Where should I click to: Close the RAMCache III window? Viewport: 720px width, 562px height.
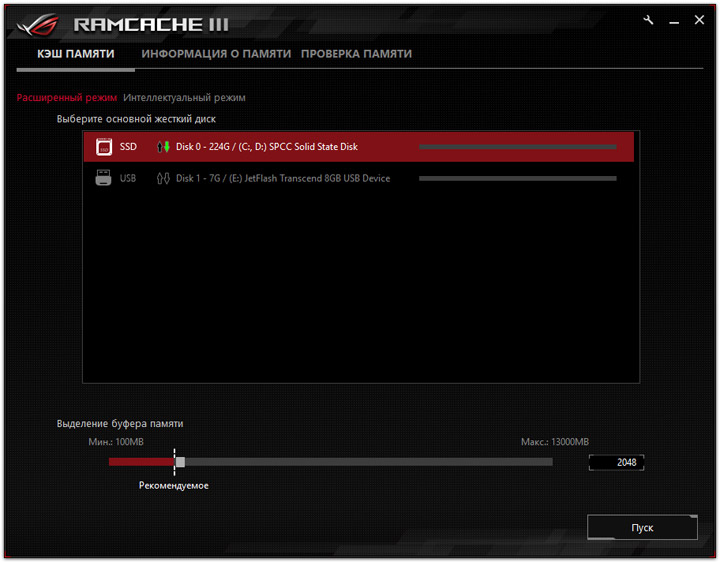(699, 20)
